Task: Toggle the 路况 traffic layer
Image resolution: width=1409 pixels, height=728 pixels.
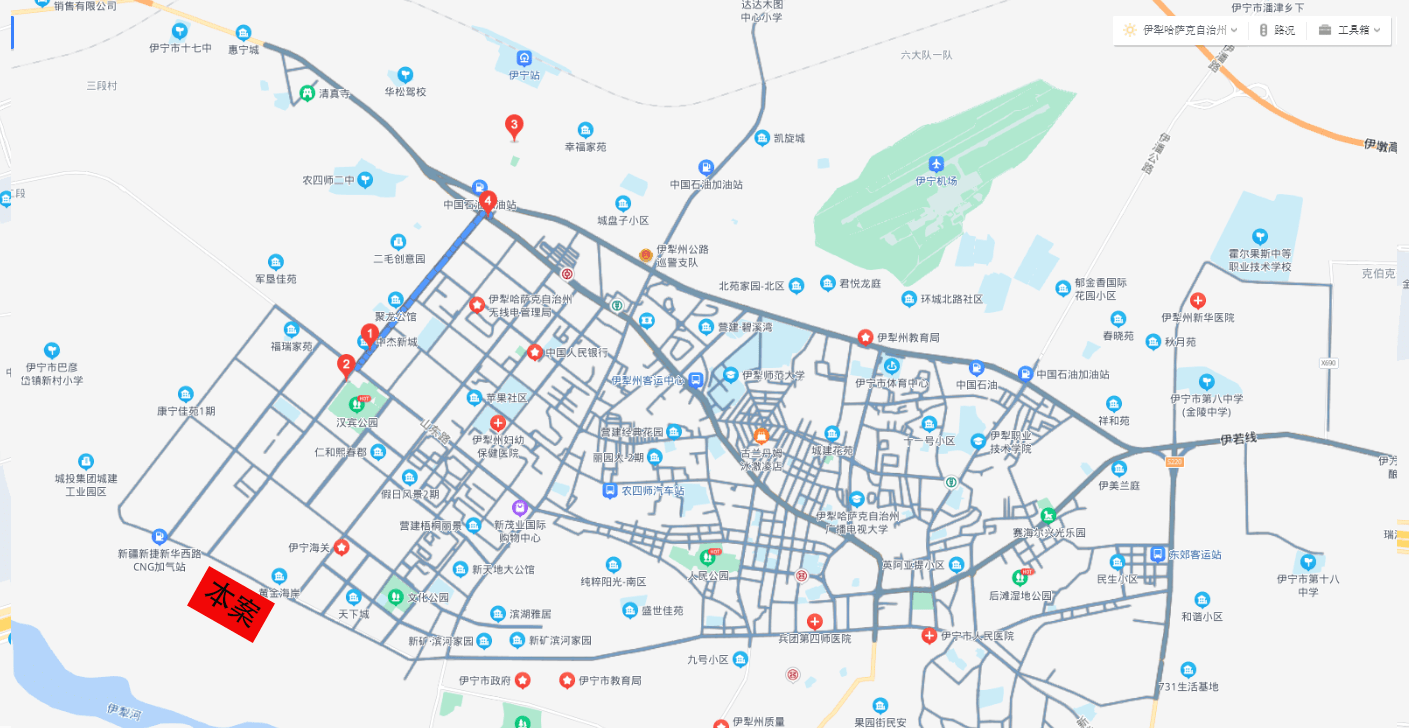Action: point(1277,30)
